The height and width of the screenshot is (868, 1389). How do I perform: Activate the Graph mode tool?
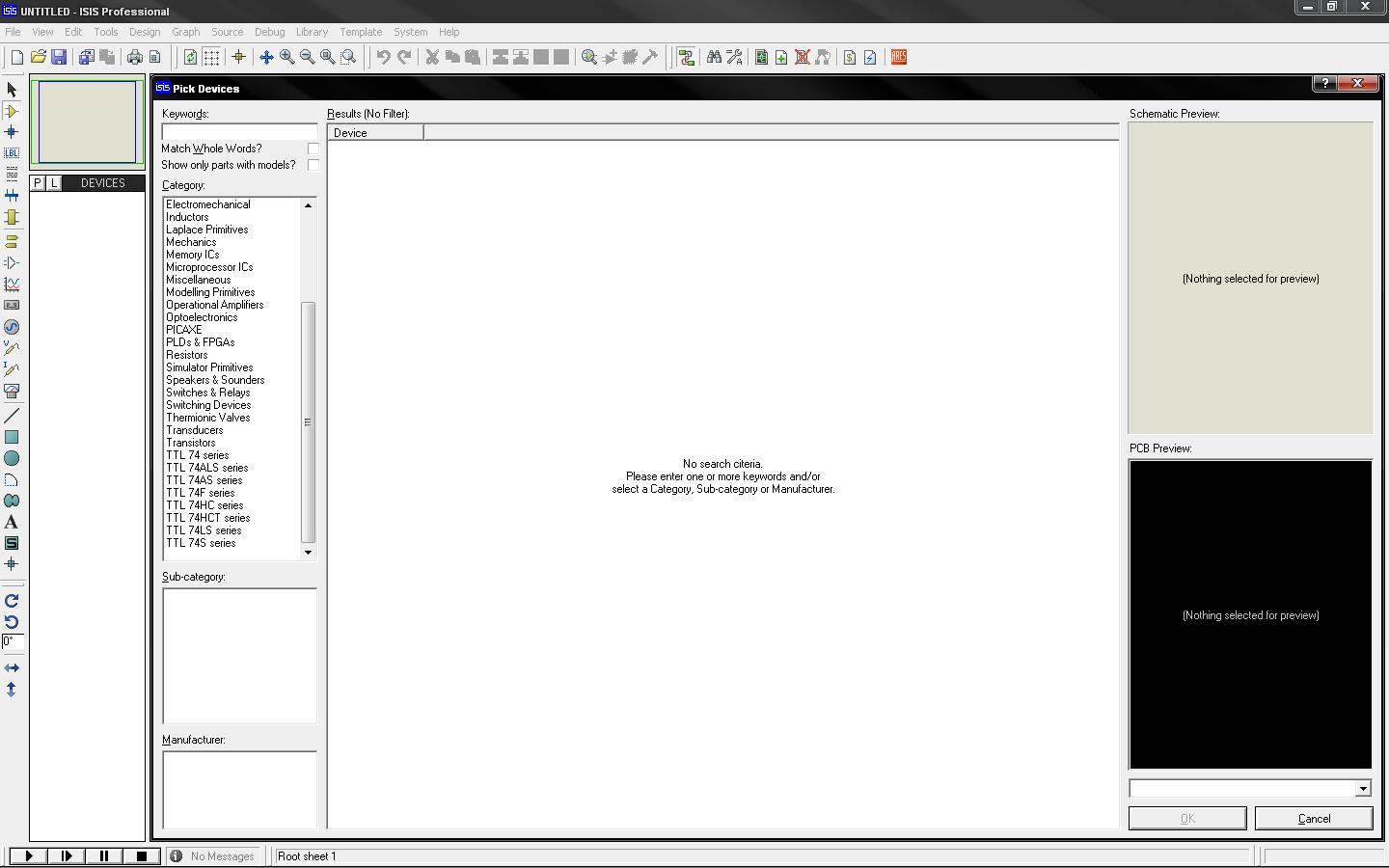(x=12, y=284)
